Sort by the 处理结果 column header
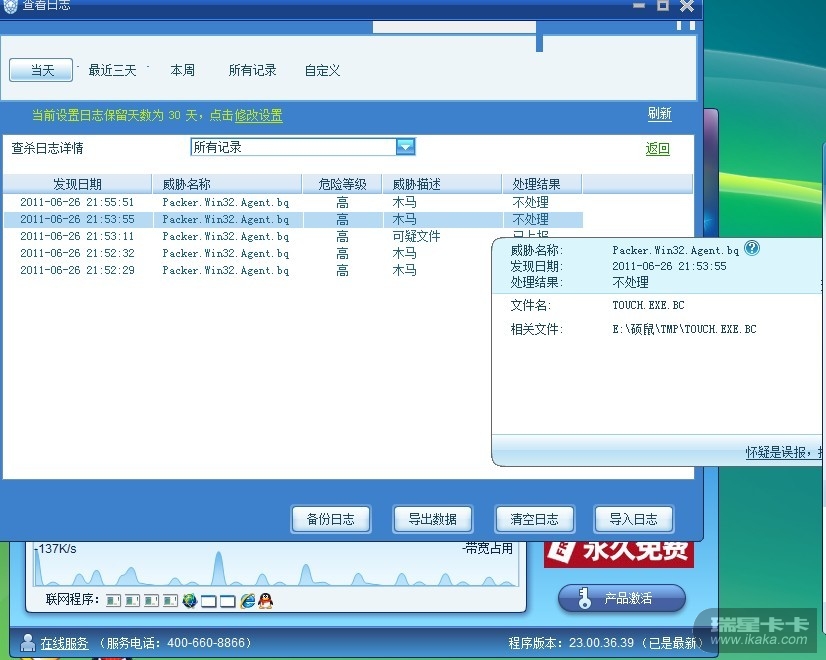Image resolution: width=826 pixels, height=660 pixels. tap(542, 184)
